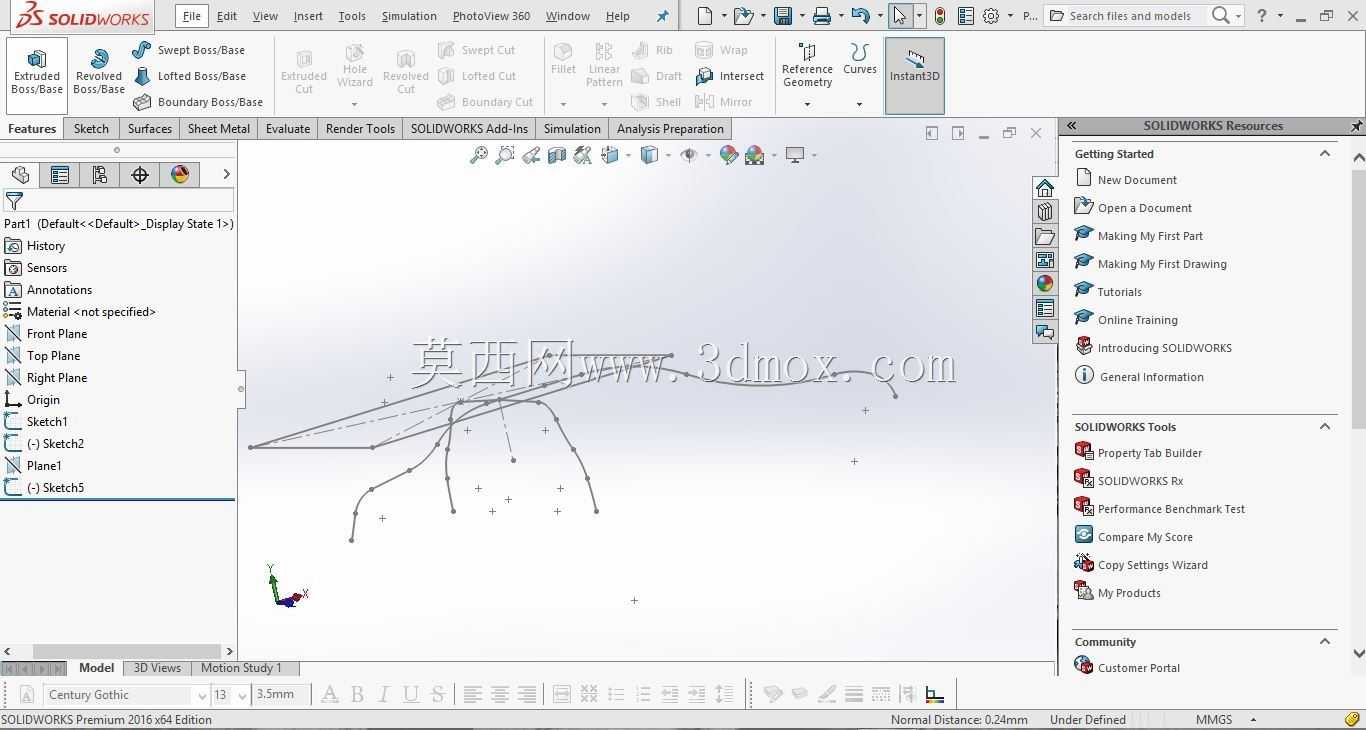Pick the Boundary Boss/Base tool
Screen dimensions: 1366x730
tap(198, 102)
